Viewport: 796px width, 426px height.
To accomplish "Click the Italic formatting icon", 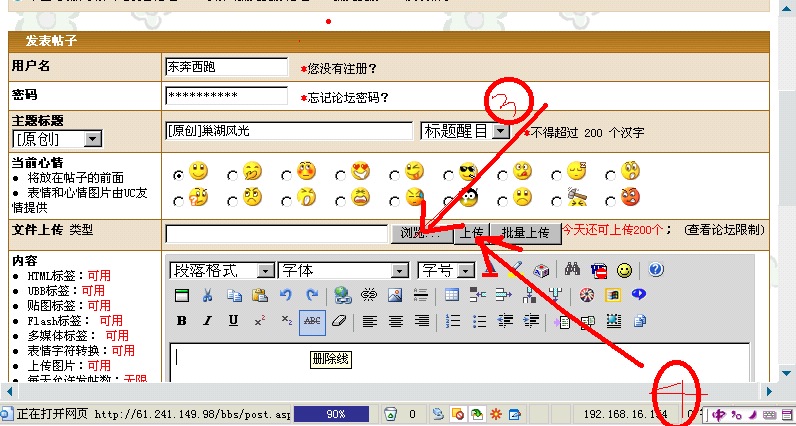I will [x=207, y=321].
